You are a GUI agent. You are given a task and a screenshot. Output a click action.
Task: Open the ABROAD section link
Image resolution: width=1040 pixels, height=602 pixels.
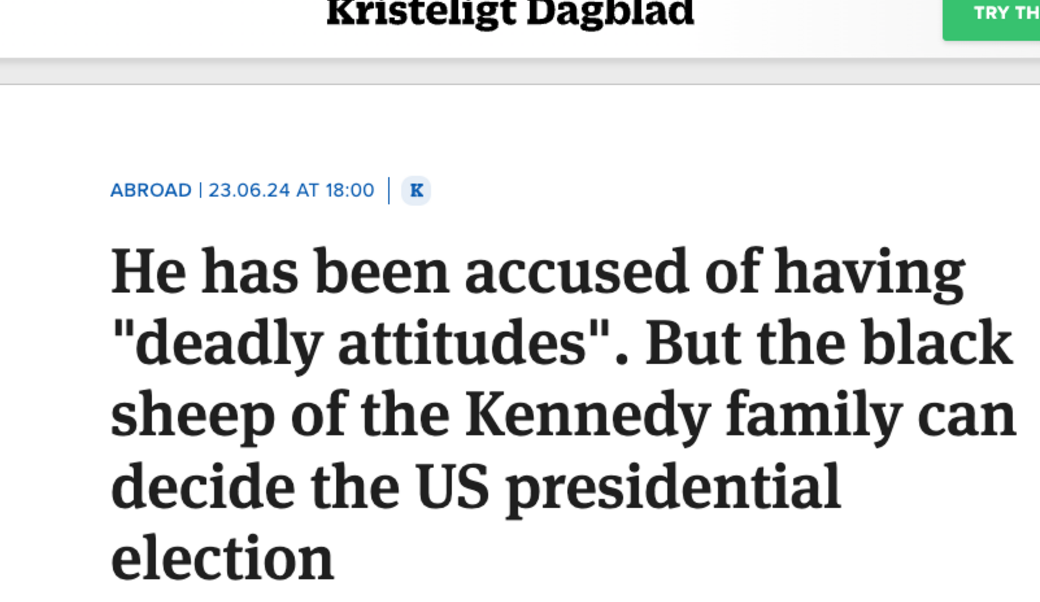coord(150,190)
